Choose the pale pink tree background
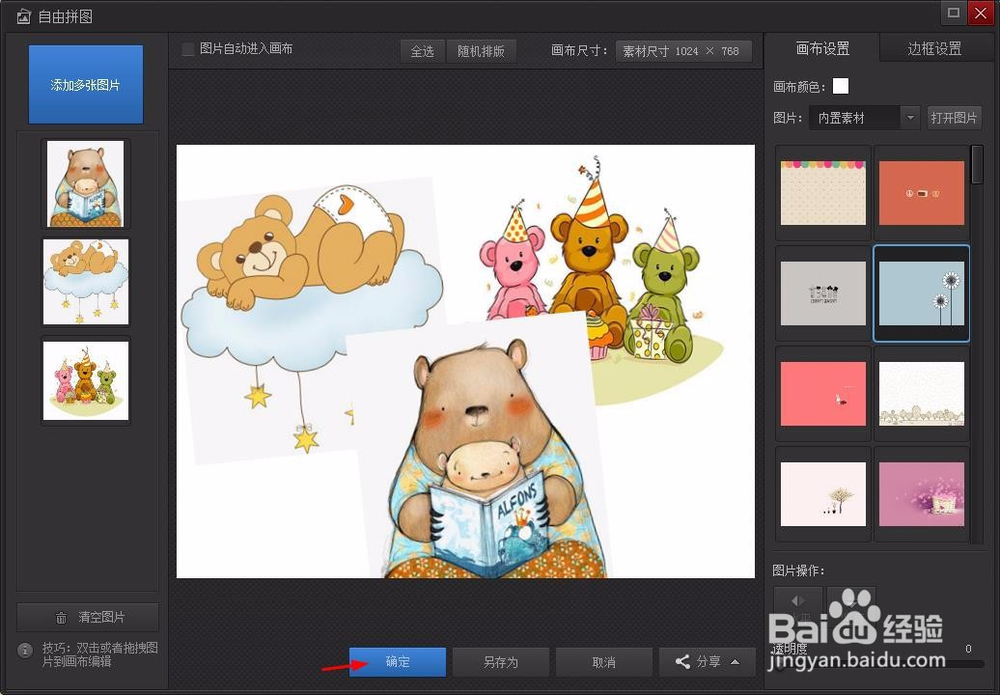This screenshot has width=1000, height=695. pos(823,494)
